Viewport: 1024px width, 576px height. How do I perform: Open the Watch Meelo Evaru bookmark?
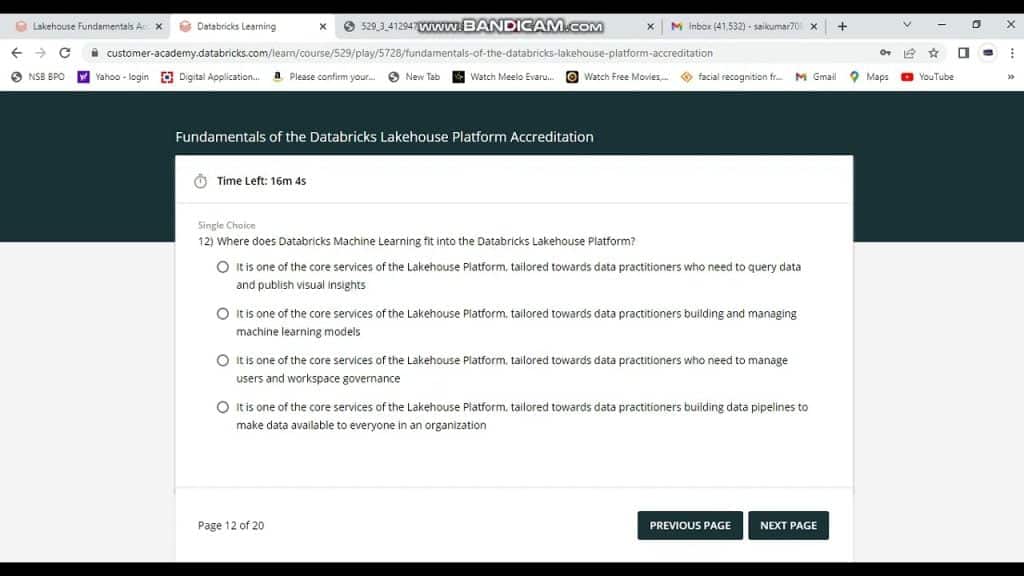[x=504, y=76]
